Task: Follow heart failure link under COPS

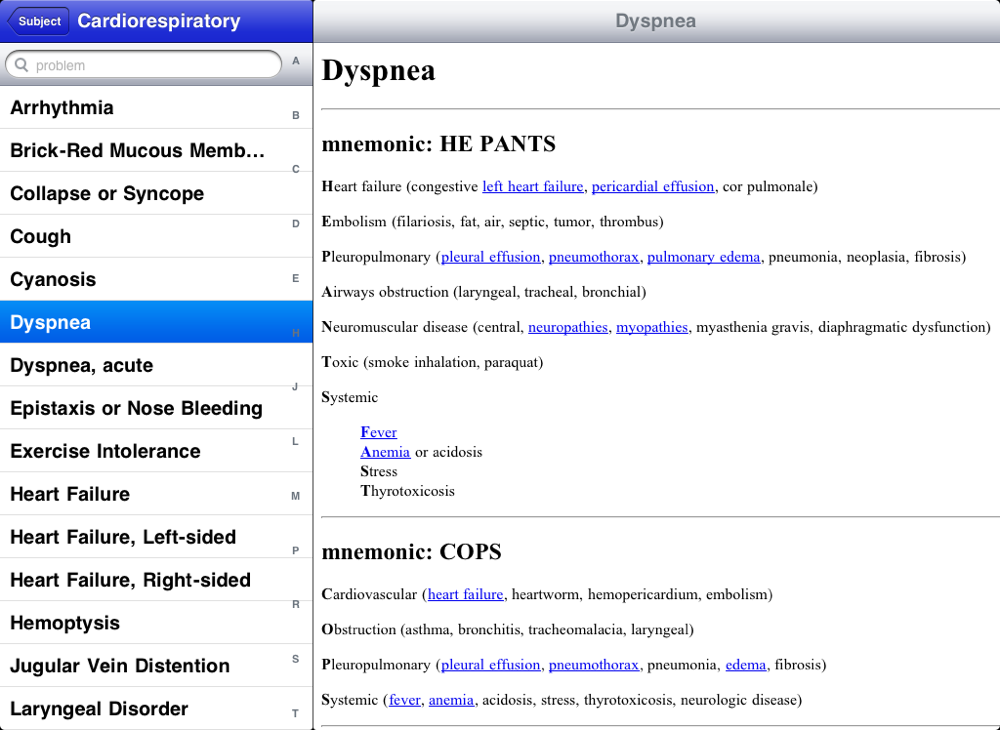Action: (x=465, y=594)
